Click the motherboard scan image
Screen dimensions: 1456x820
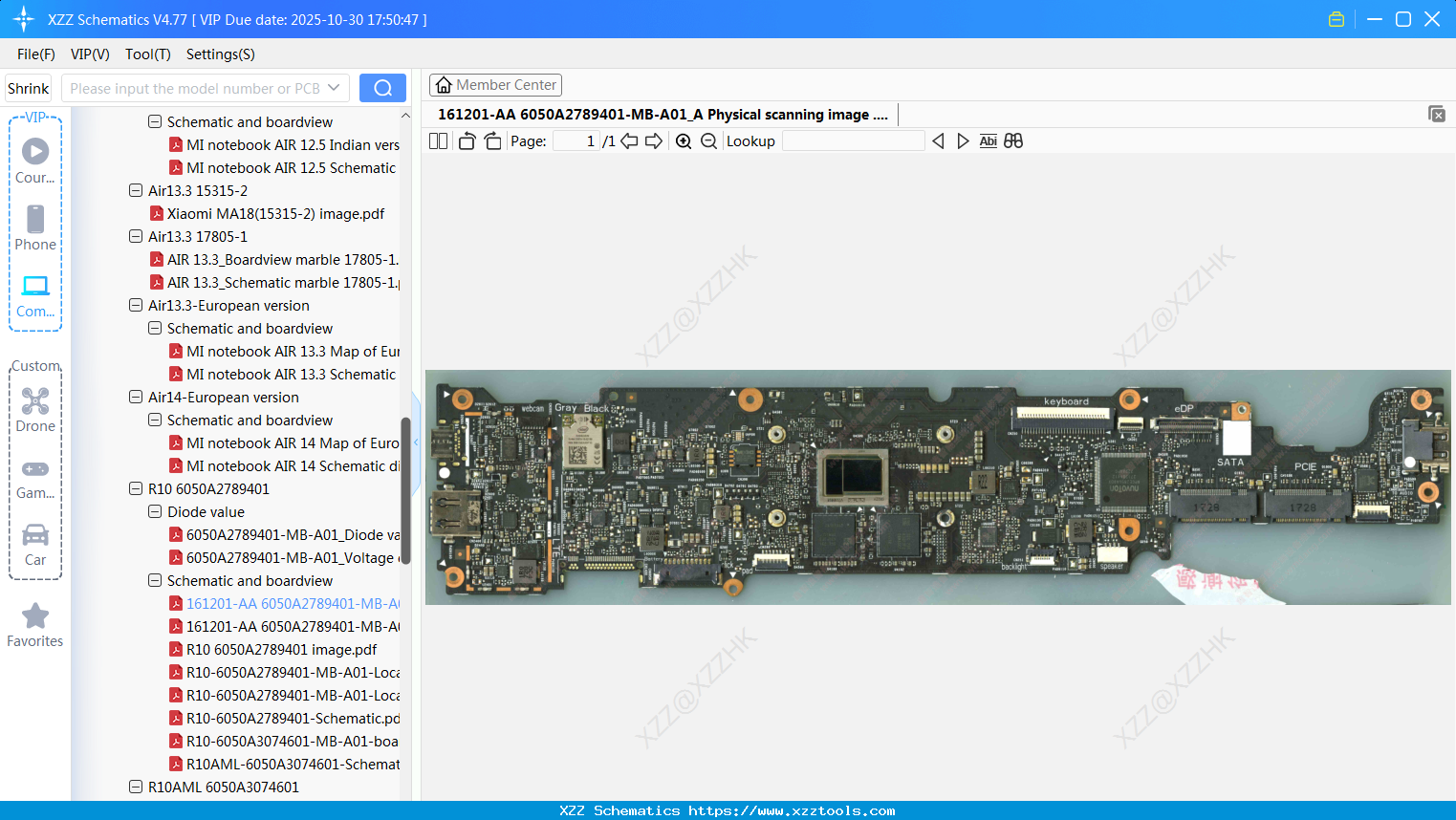(938, 486)
